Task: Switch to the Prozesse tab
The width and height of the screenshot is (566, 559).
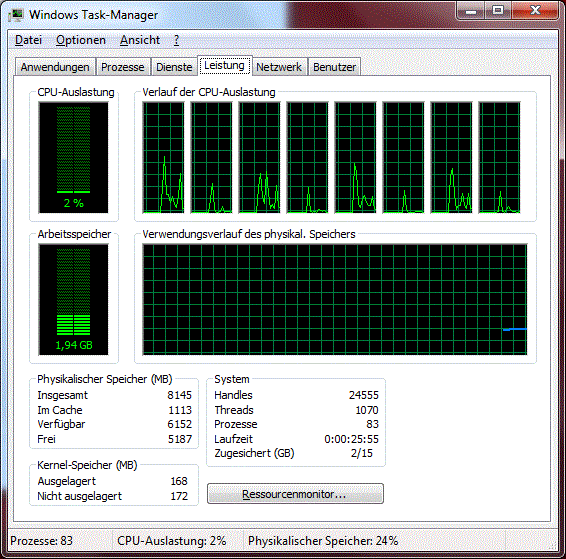Action: click(123, 67)
